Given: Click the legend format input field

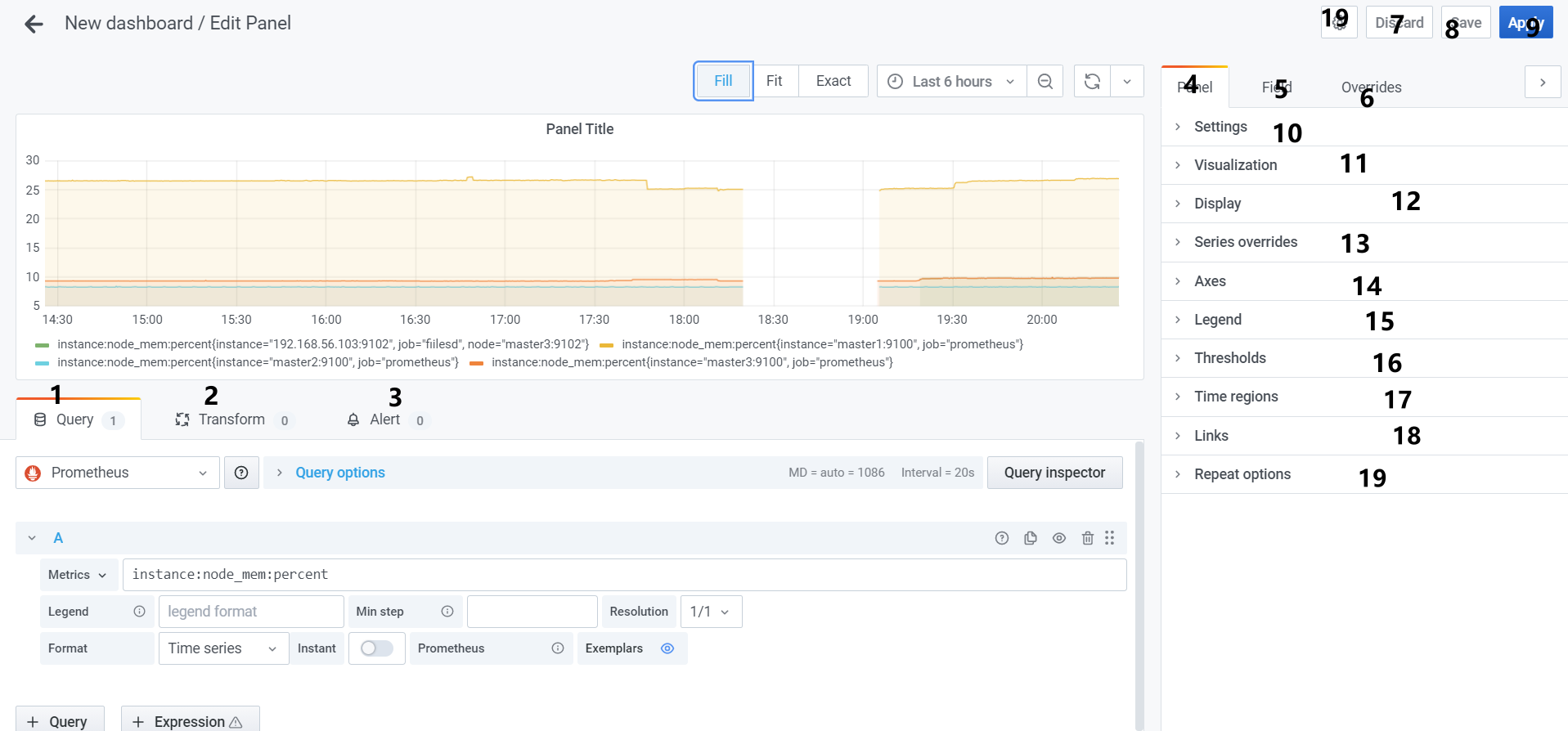Looking at the screenshot, I should [251, 612].
